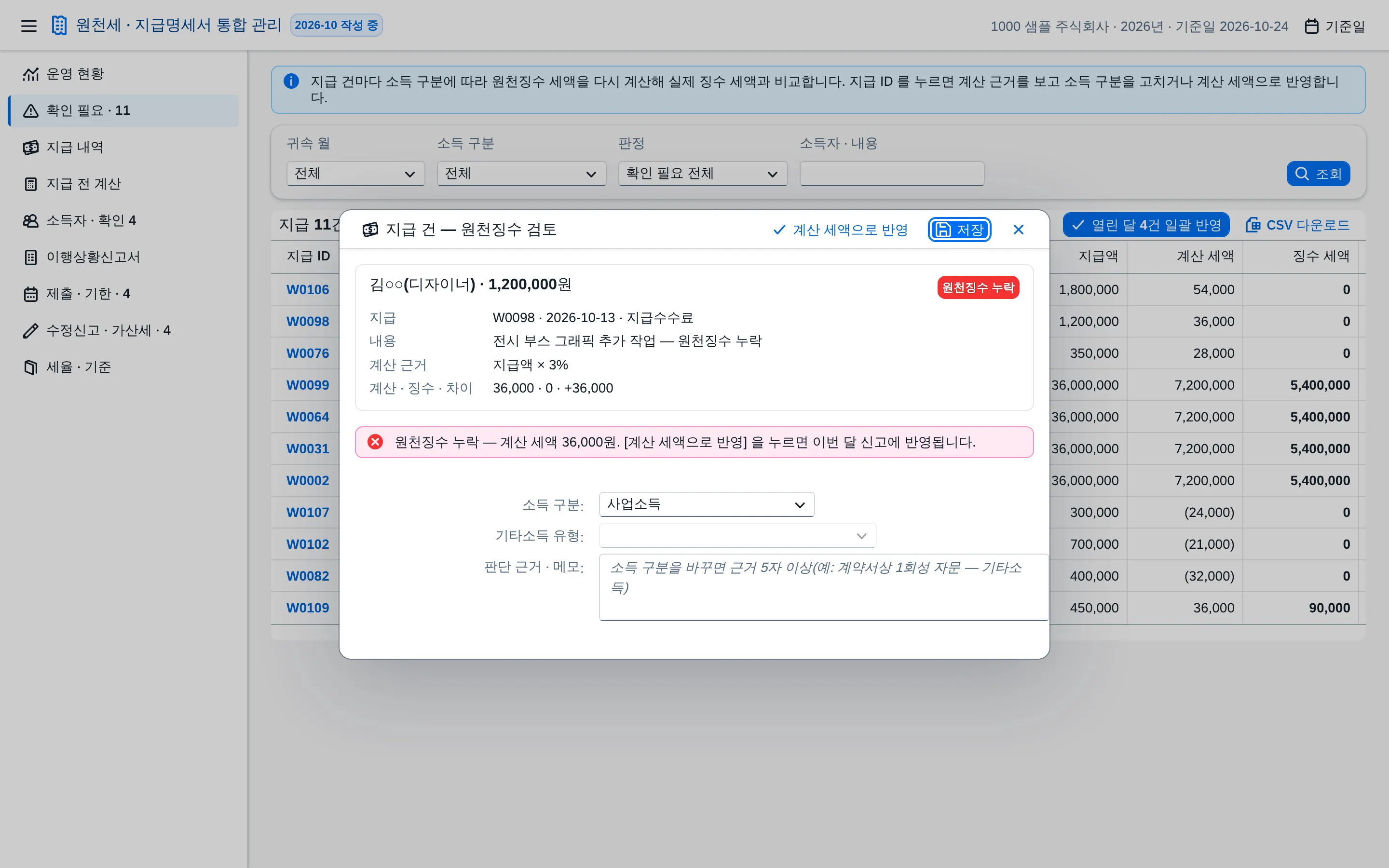Click 열린 달 4건 일괄 반영 button
Screen dimensions: 1389x868
tap(1146, 225)
